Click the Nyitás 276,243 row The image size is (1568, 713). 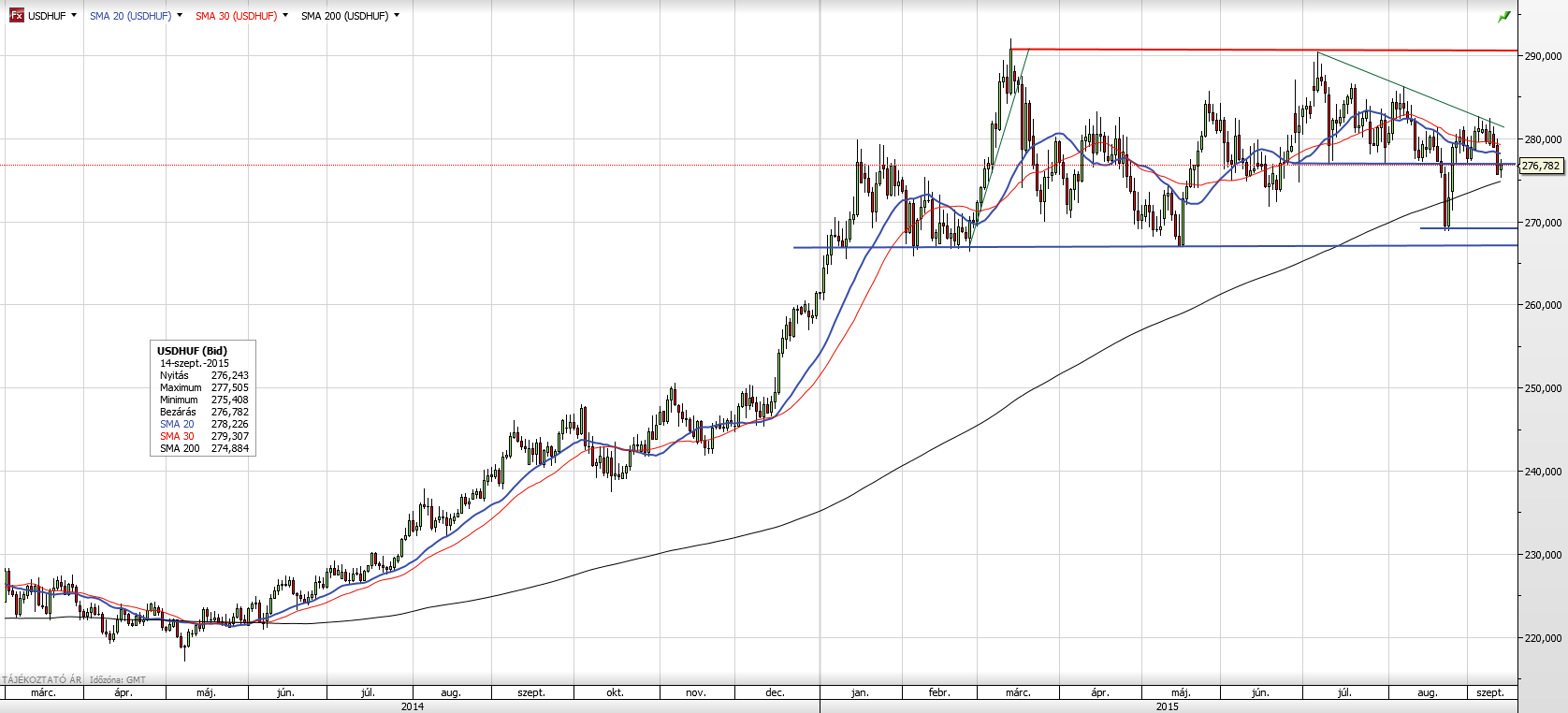tap(204, 375)
